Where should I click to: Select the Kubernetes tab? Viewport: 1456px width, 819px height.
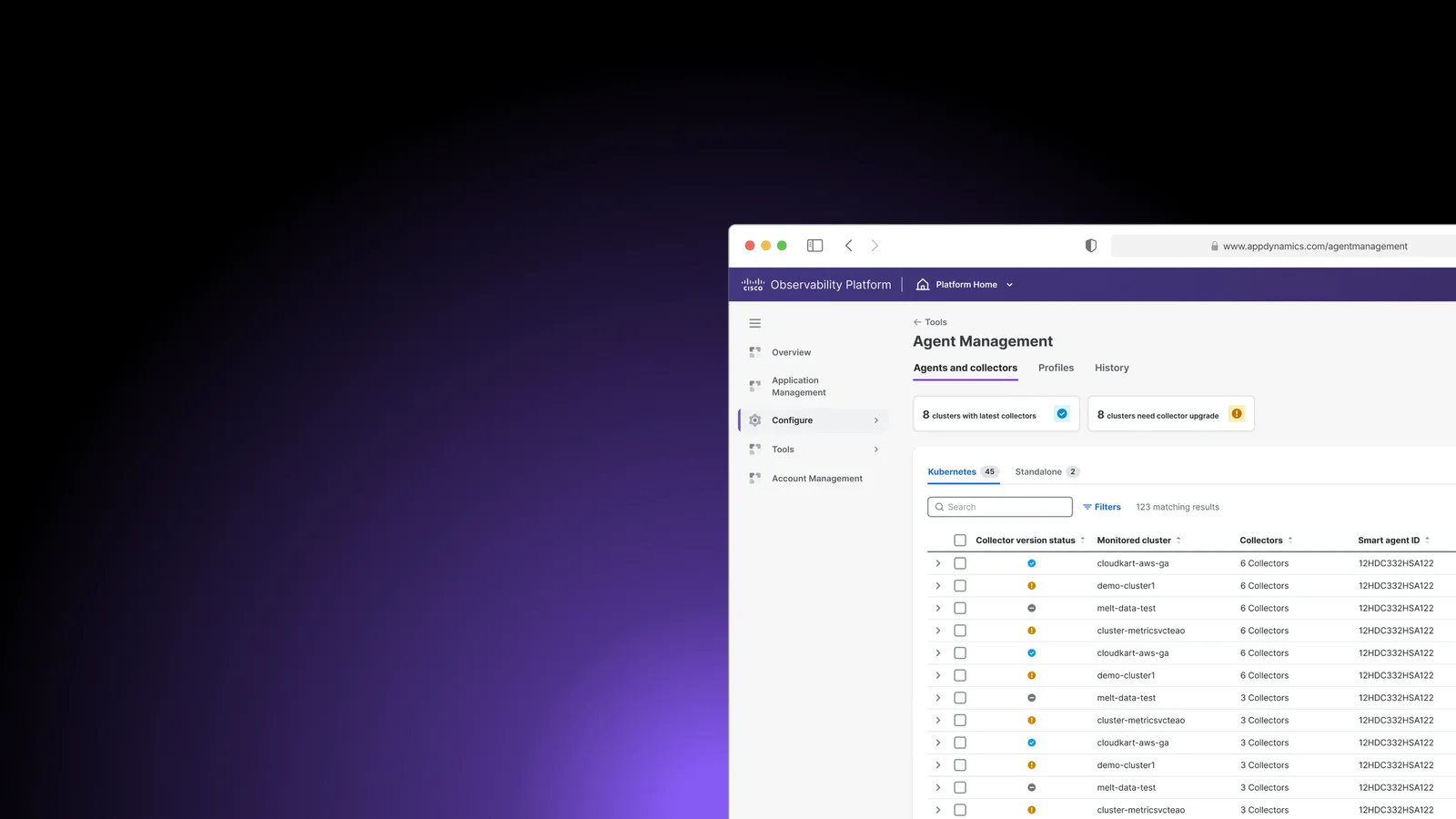point(963,471)
